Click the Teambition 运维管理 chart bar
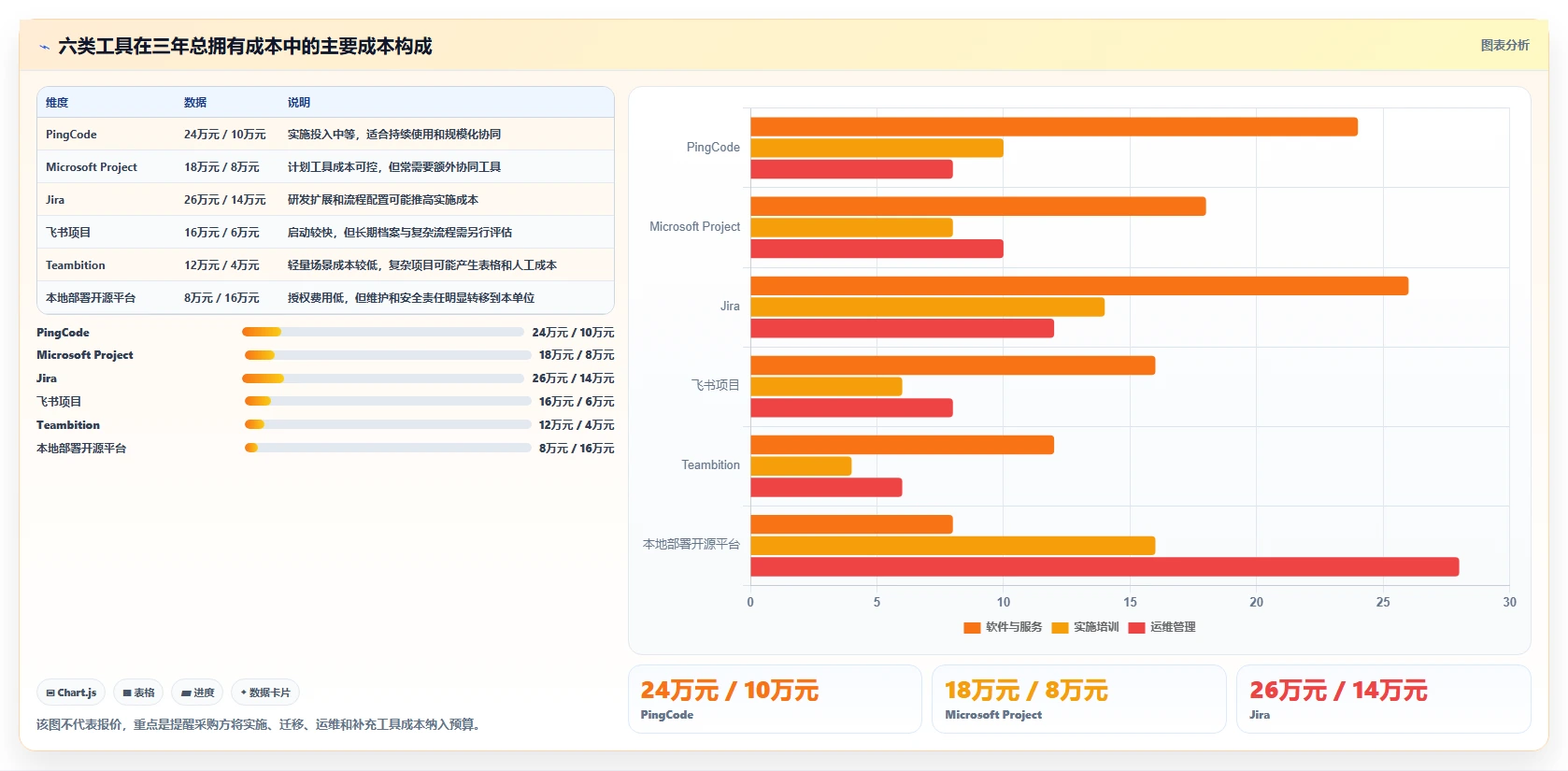Viewport: 1568px width, 771px height. coord(826,487)
